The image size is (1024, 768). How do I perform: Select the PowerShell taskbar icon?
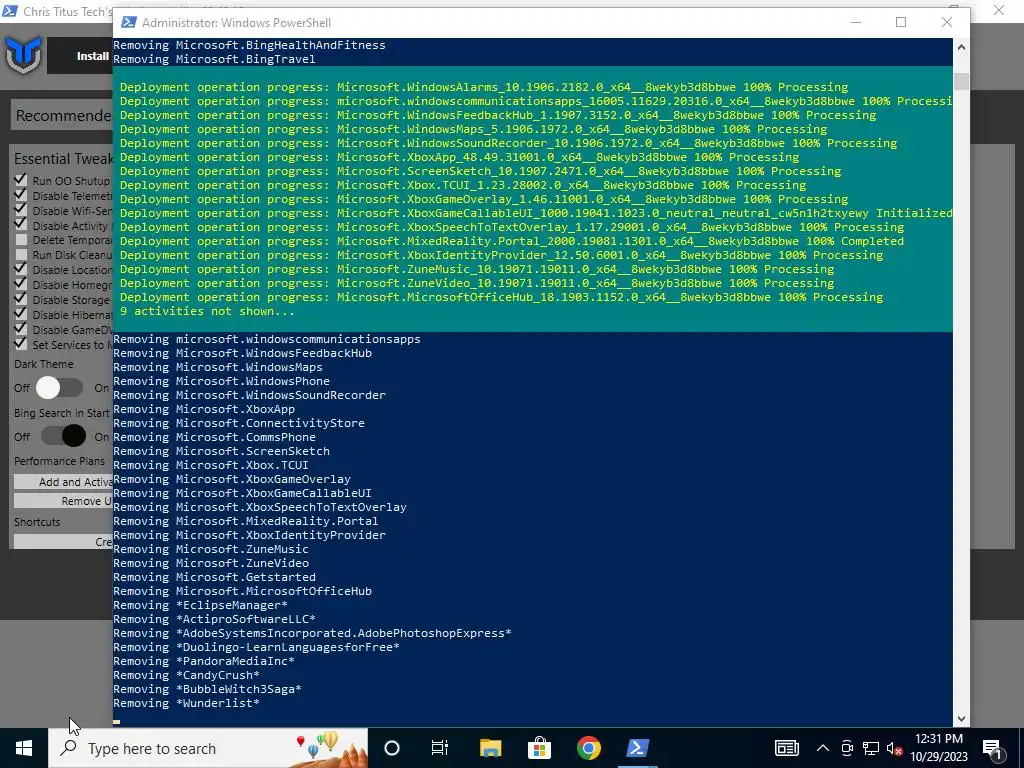coord(637,748)
